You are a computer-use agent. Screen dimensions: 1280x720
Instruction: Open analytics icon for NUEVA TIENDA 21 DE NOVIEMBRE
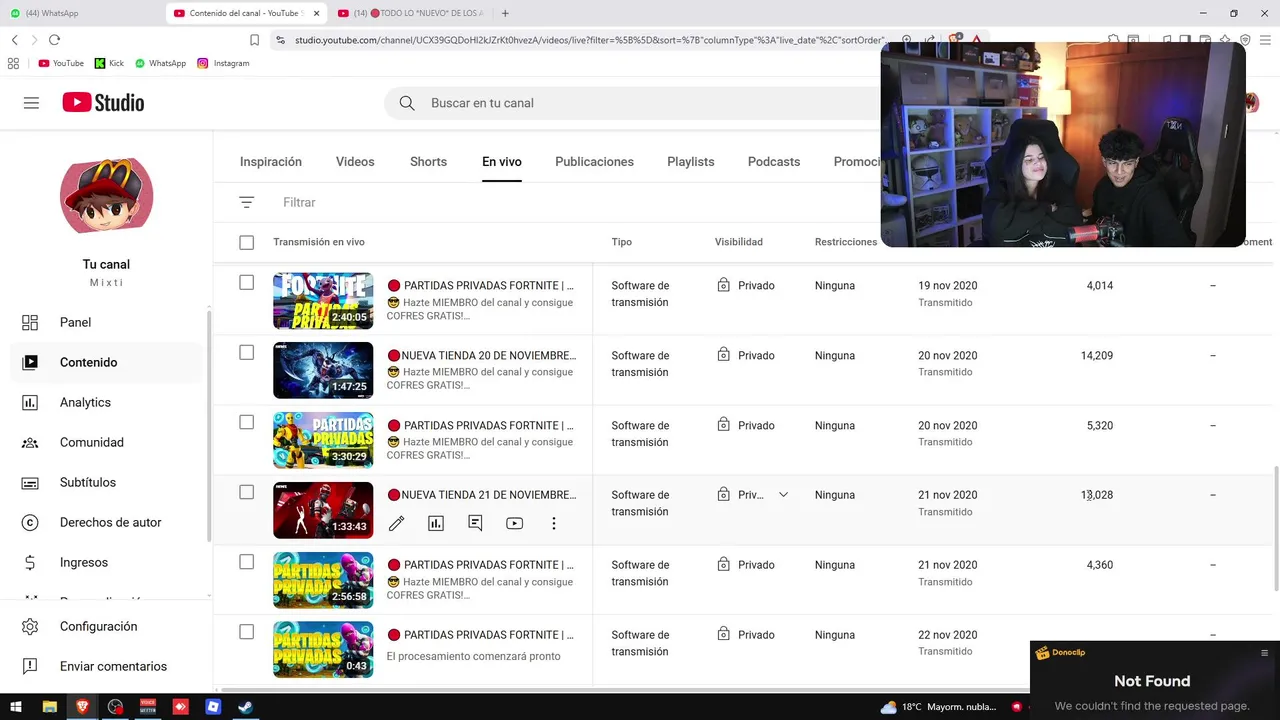(436, 523)
